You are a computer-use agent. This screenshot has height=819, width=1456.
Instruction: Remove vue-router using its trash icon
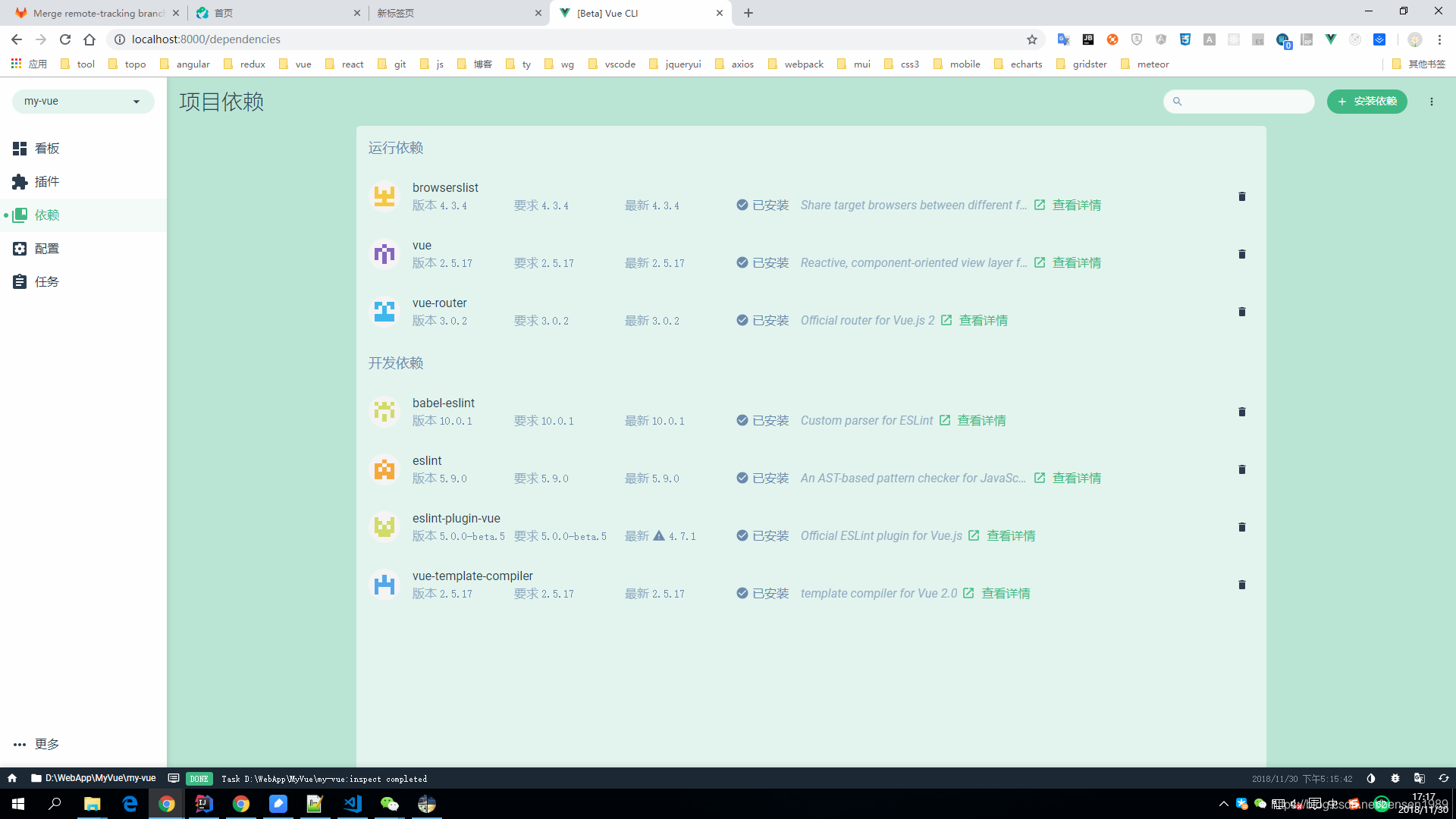[x=1241, y=312]
